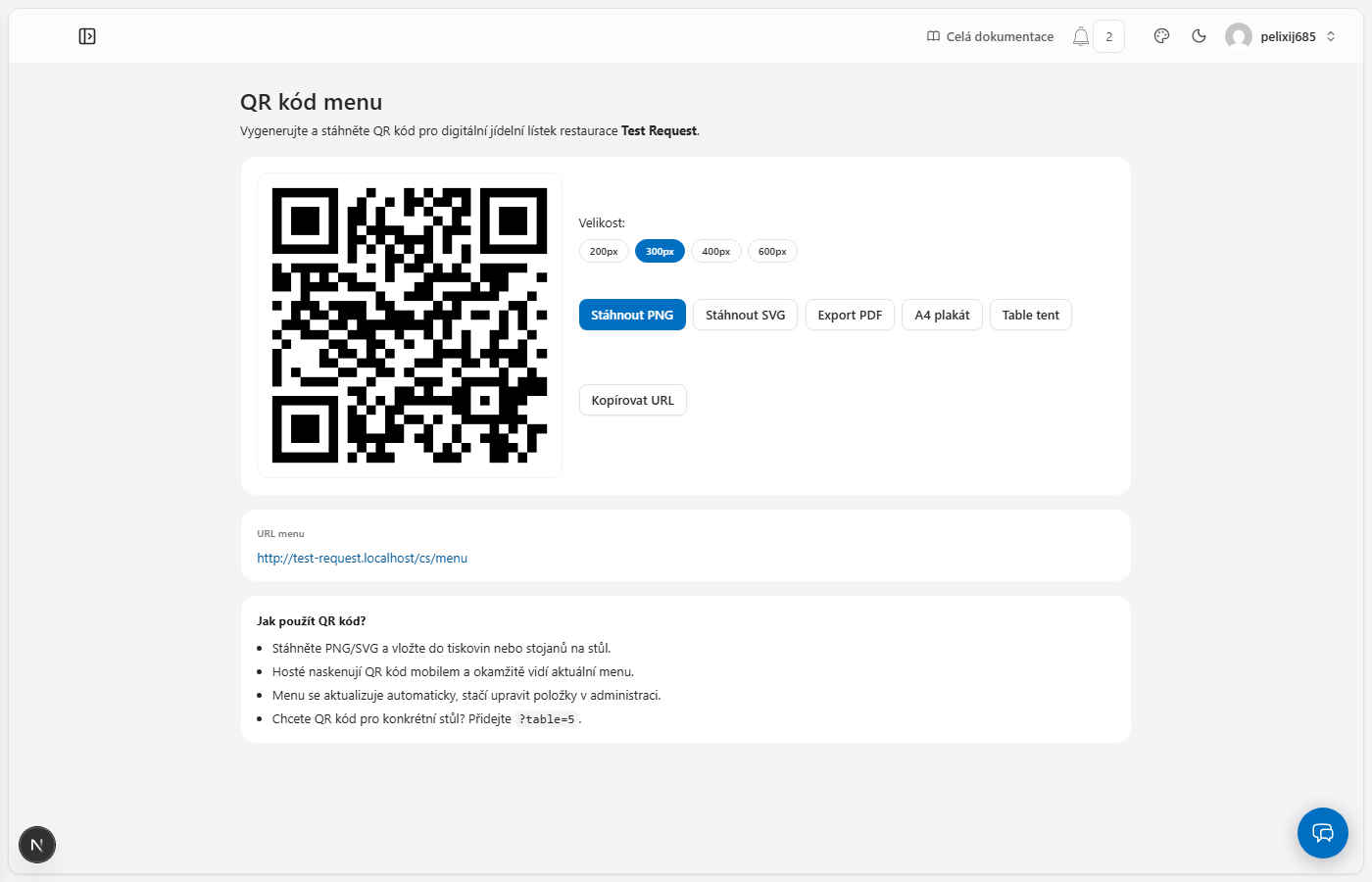Click the pelixij685 username
Viewport: 1372px width, 882px height.
(1288, 36)
